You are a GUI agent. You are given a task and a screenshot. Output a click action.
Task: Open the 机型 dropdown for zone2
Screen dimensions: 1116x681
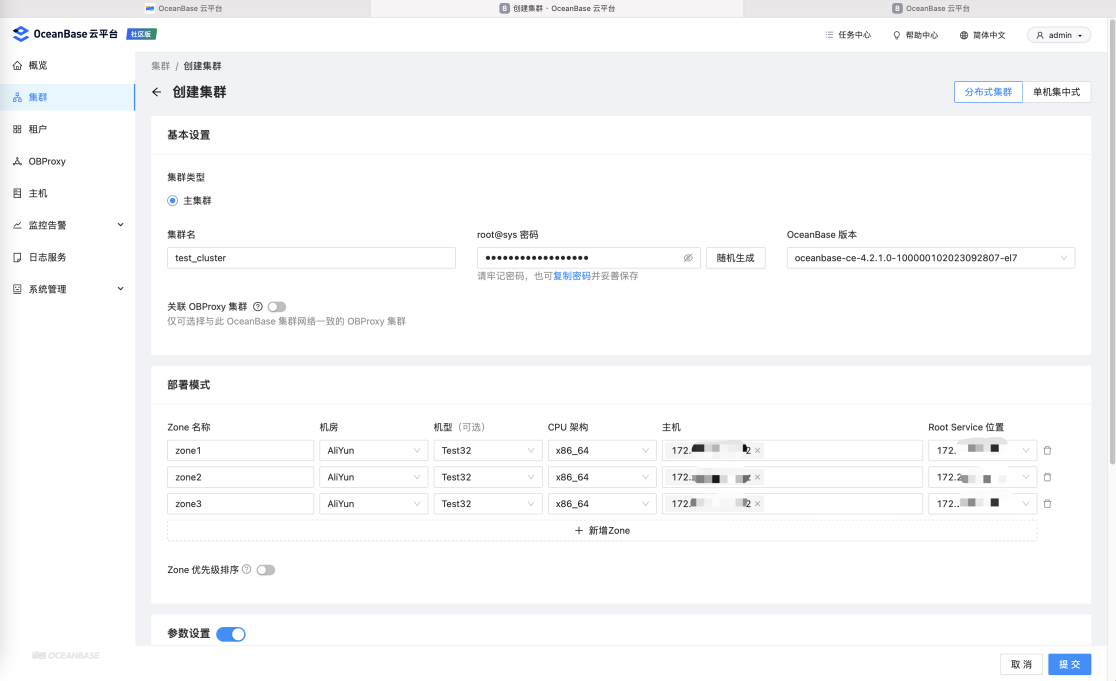(488, 477)
